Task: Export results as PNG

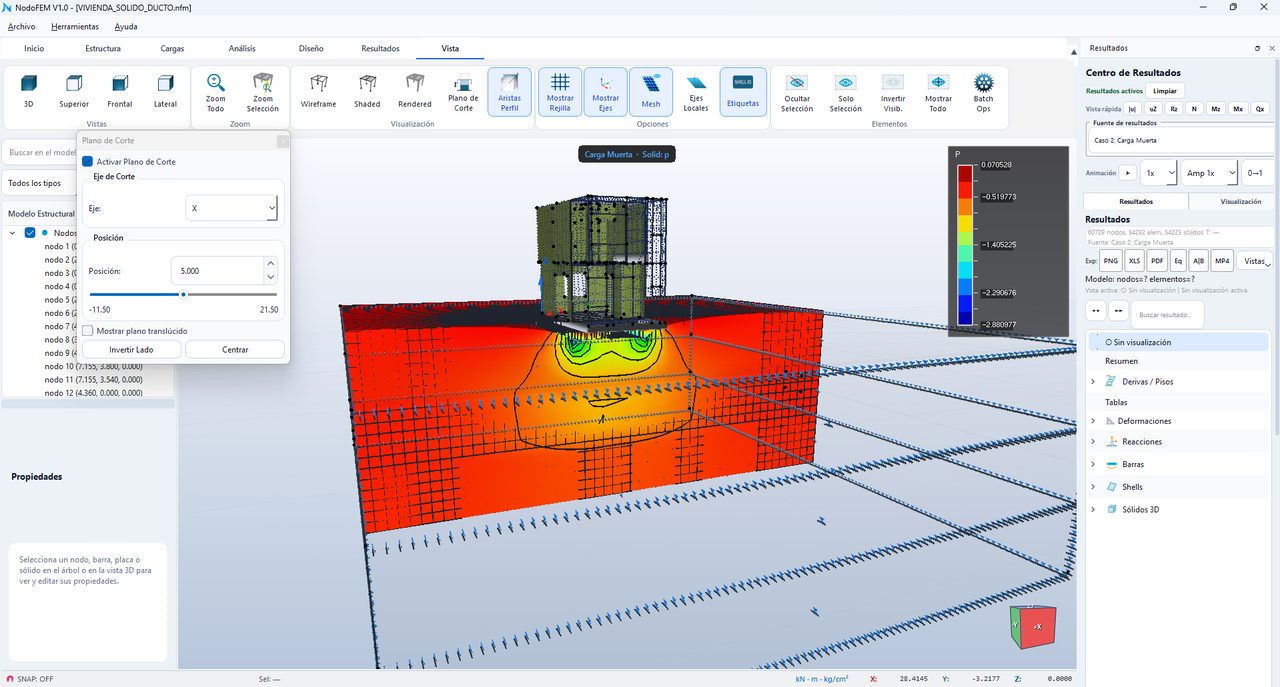Action: [1110, 261]
